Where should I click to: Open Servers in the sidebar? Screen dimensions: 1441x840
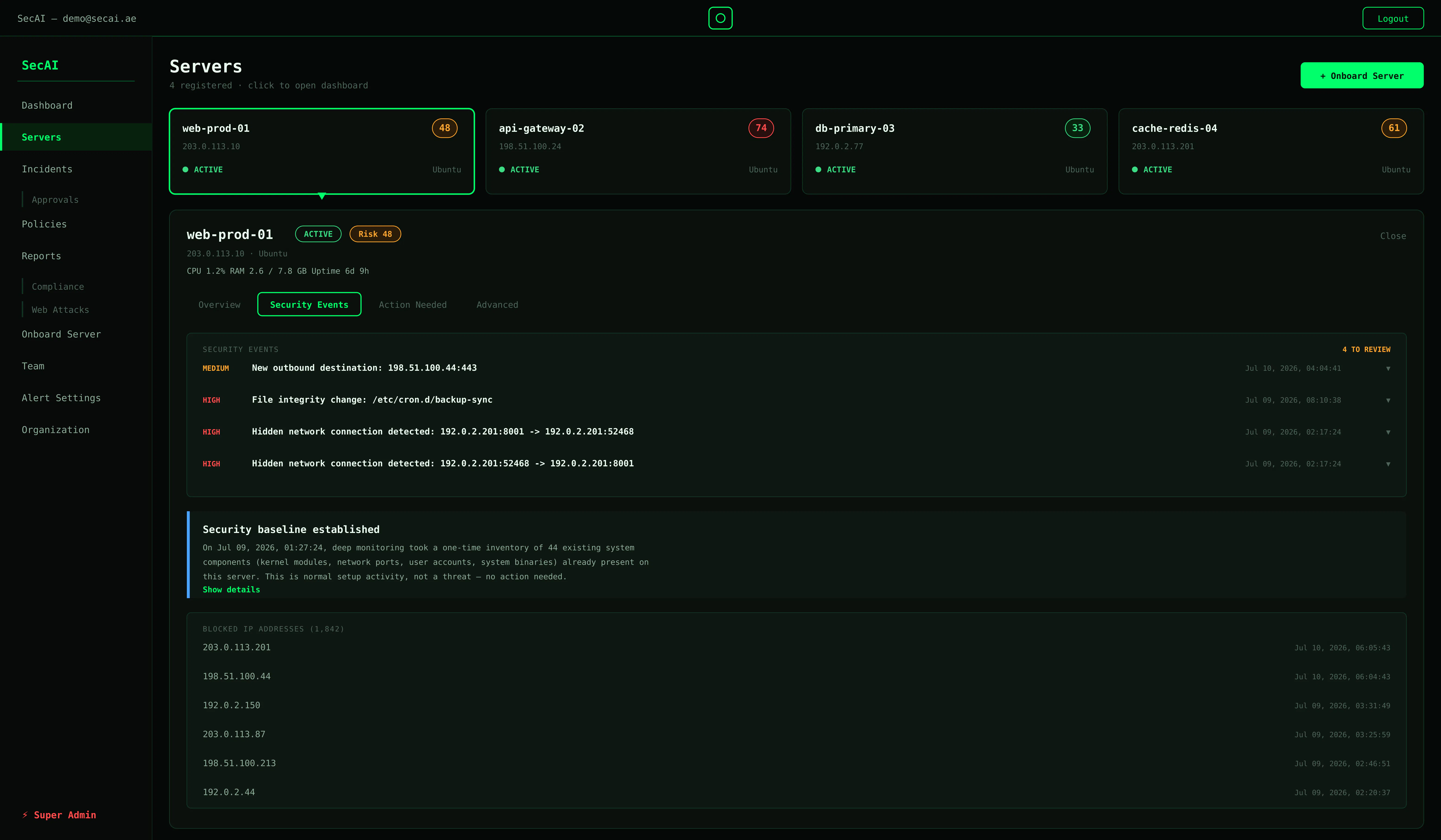(76, 137)
